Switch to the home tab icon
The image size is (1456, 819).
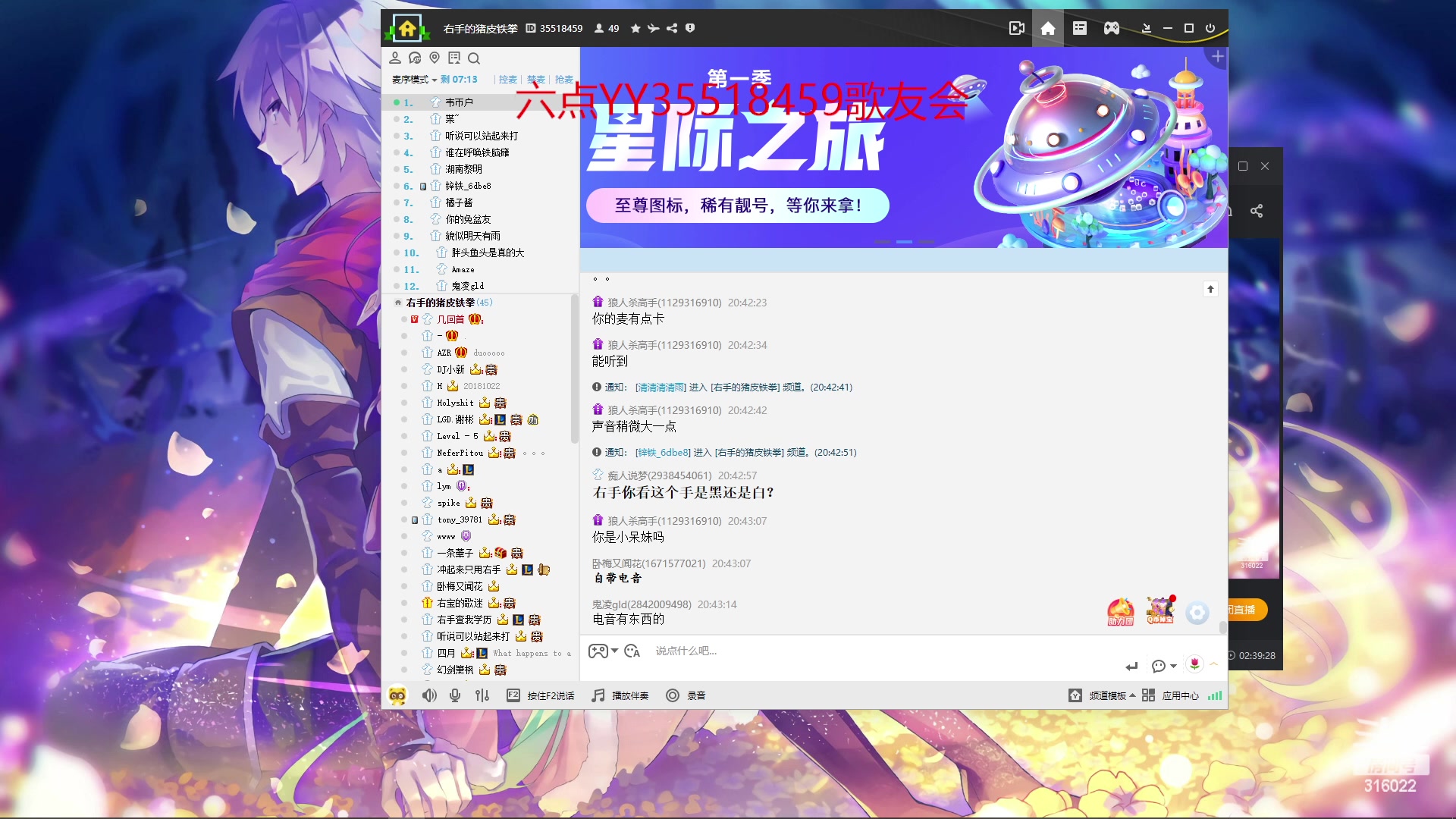[x=1048, y=29]
